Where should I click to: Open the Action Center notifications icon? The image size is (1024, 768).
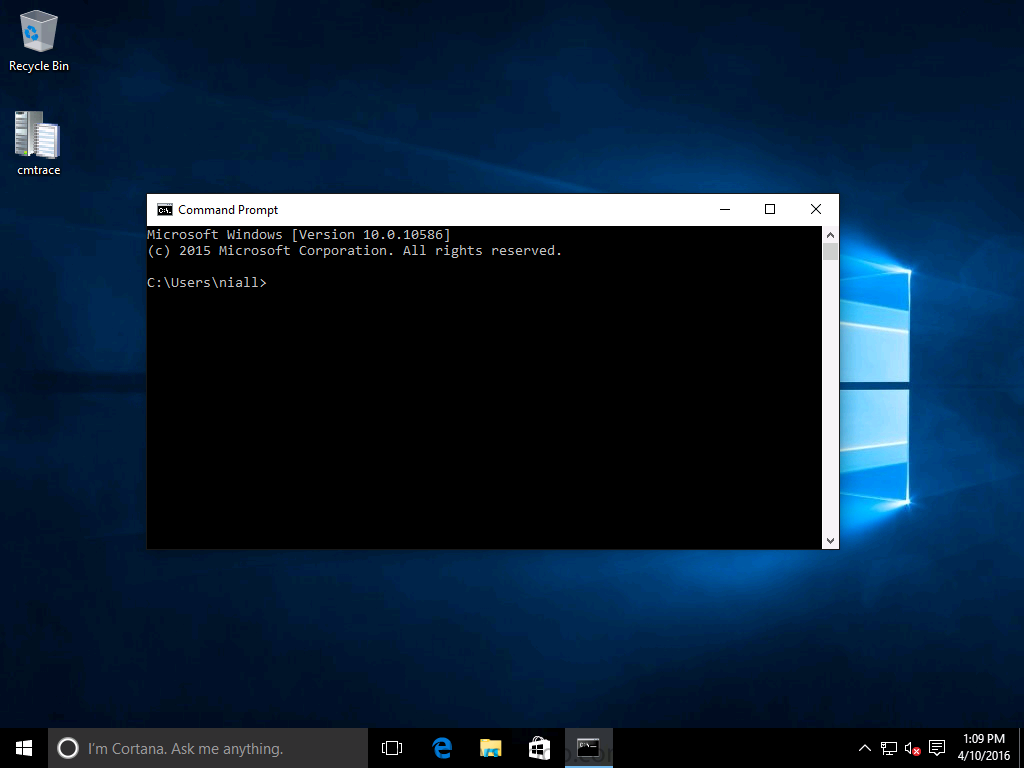click(937, 748)
